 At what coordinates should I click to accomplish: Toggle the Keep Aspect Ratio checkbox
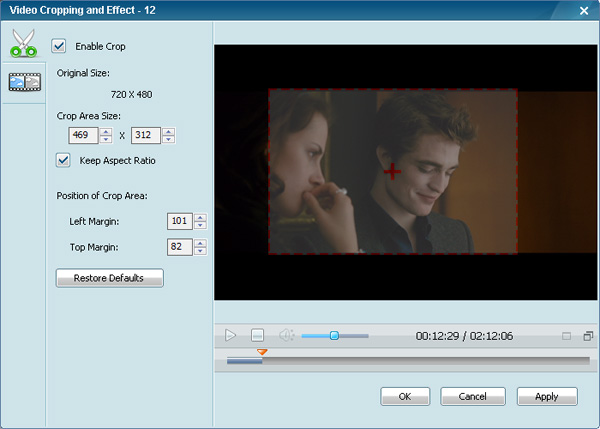(63, 160)
